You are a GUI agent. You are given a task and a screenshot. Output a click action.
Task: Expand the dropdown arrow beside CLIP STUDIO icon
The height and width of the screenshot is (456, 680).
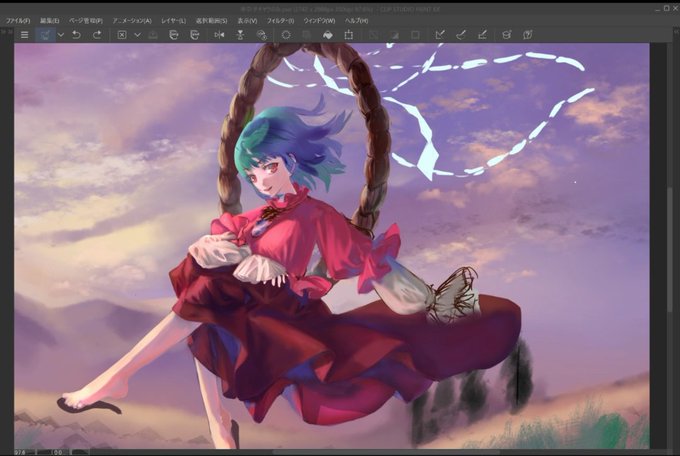[x=61, y=35]
